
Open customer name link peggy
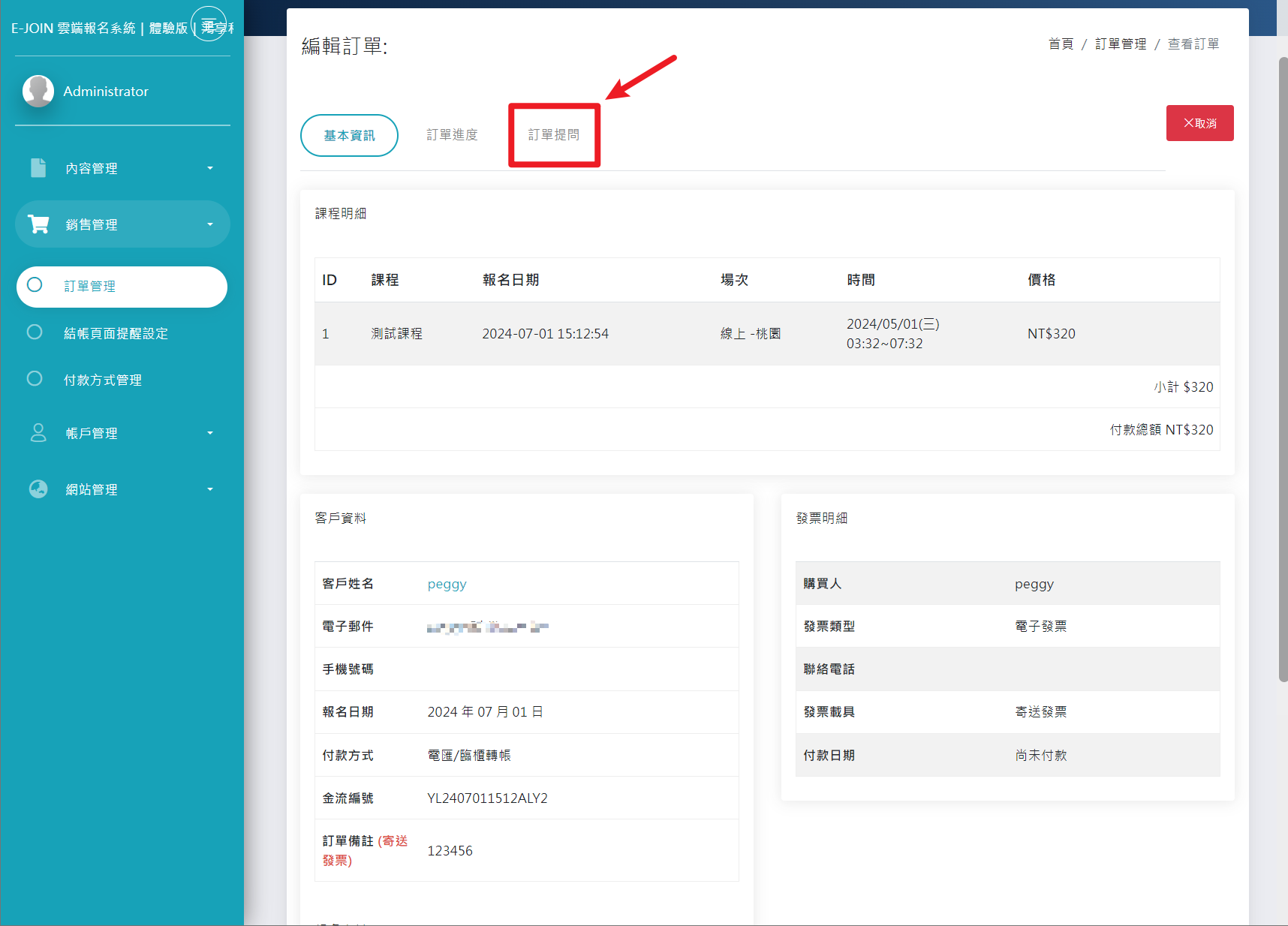click(447, 584)
